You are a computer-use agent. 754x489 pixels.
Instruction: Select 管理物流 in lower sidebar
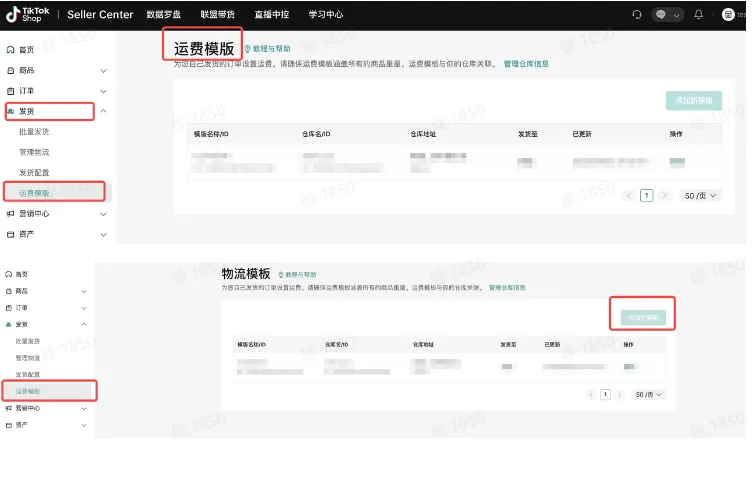(x=27, y=358)
